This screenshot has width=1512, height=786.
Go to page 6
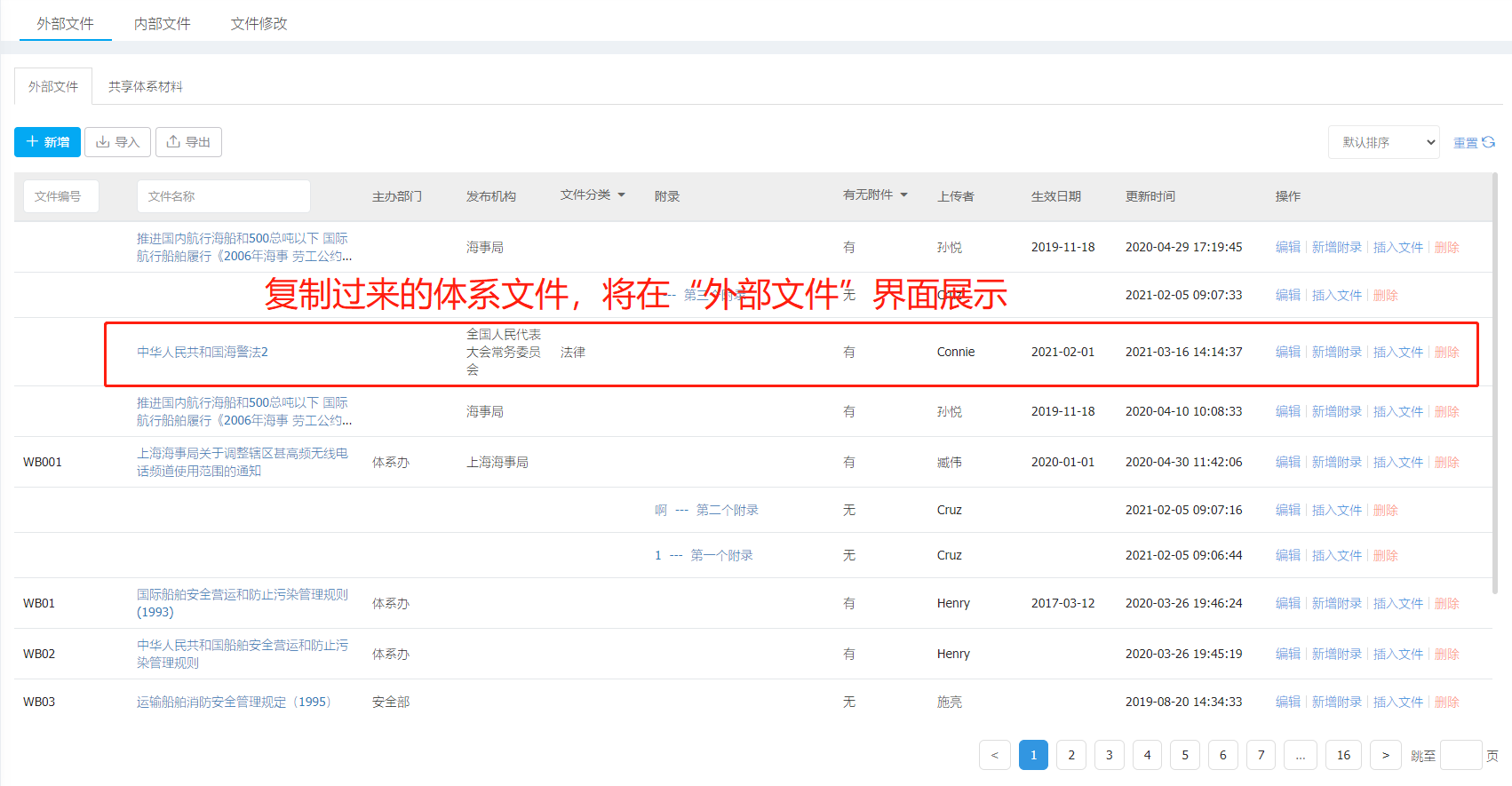[1222, 755]
